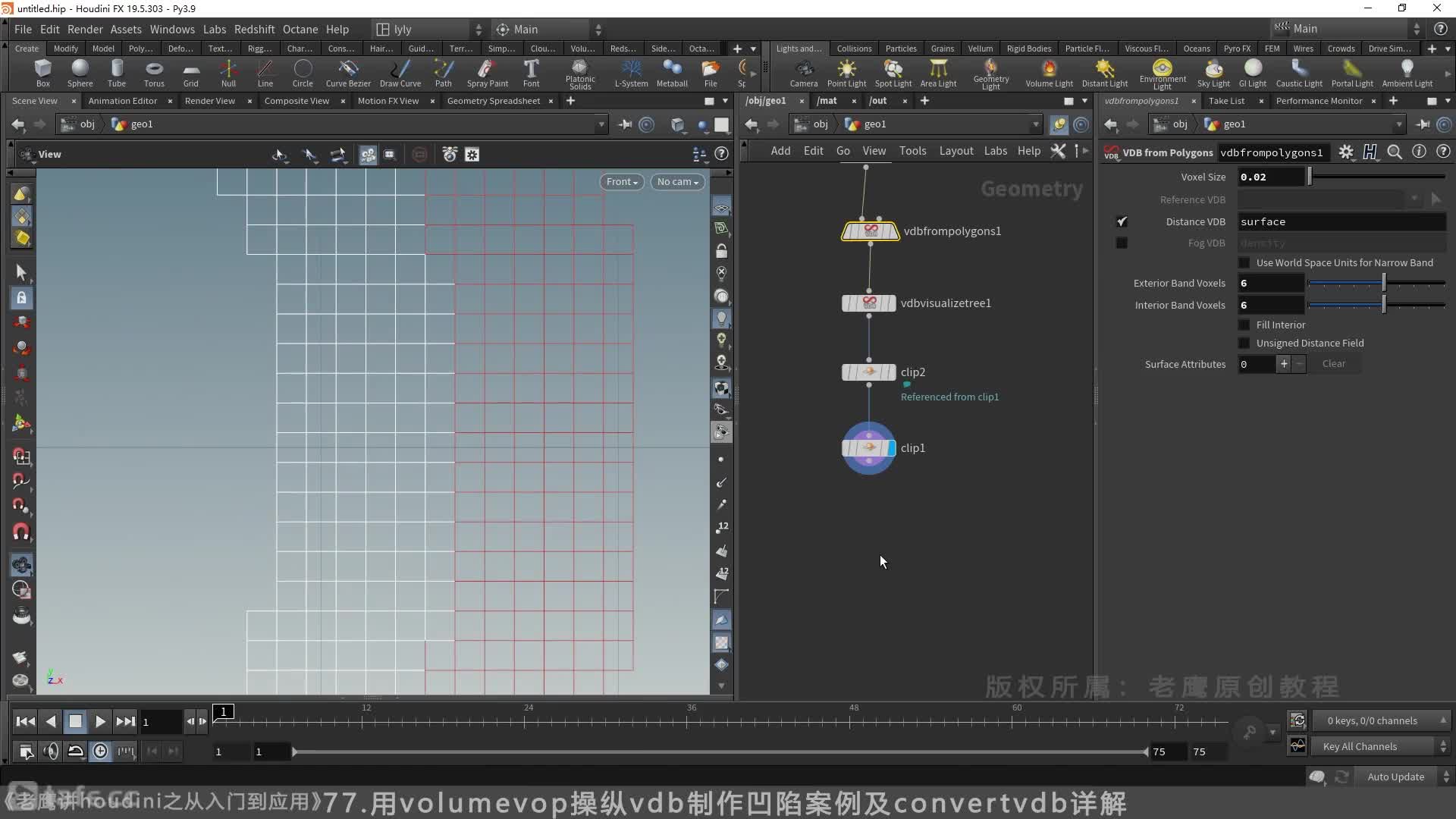Viewport: 1456px width, 819px height.
Task: Select the Curve Bezier tool
Action: click(x=348, y=74)
